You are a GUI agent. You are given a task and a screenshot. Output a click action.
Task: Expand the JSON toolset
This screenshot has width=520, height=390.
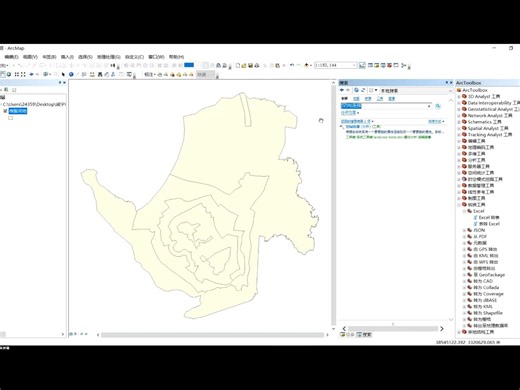pos(464,230)
